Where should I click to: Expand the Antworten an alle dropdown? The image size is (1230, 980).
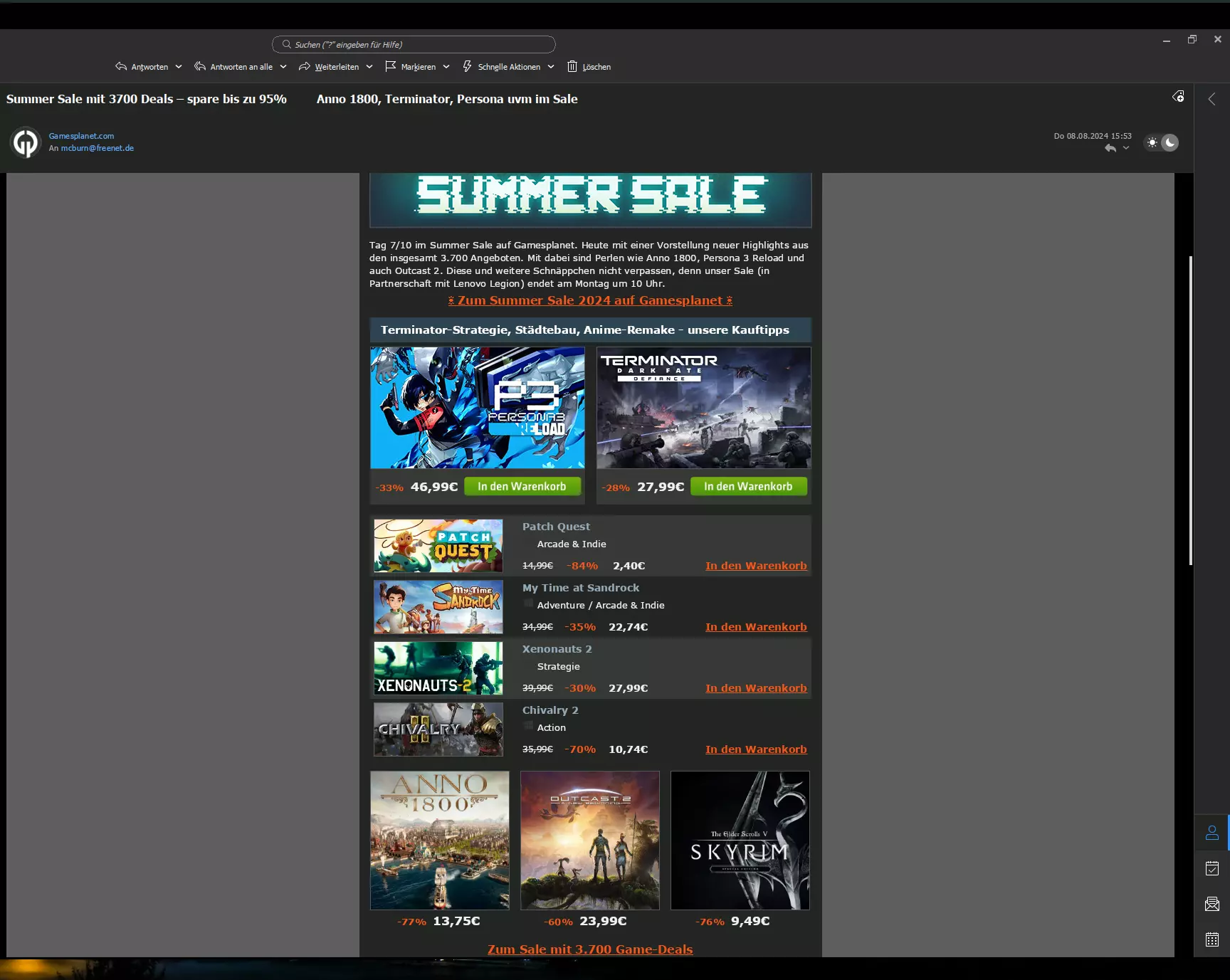(x=283, y=67)
